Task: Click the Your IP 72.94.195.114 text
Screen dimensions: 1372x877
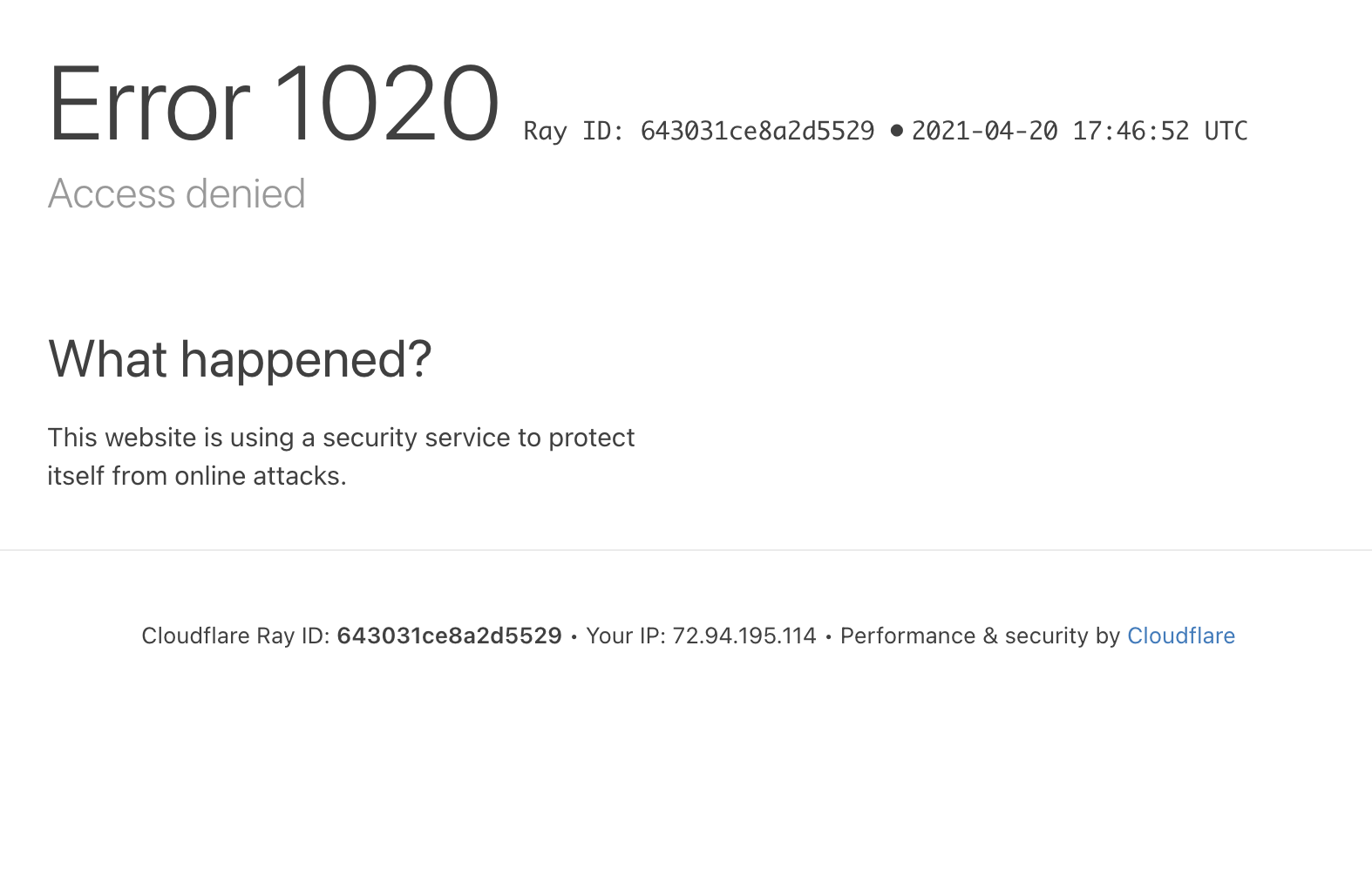Action: coord(701,636)
